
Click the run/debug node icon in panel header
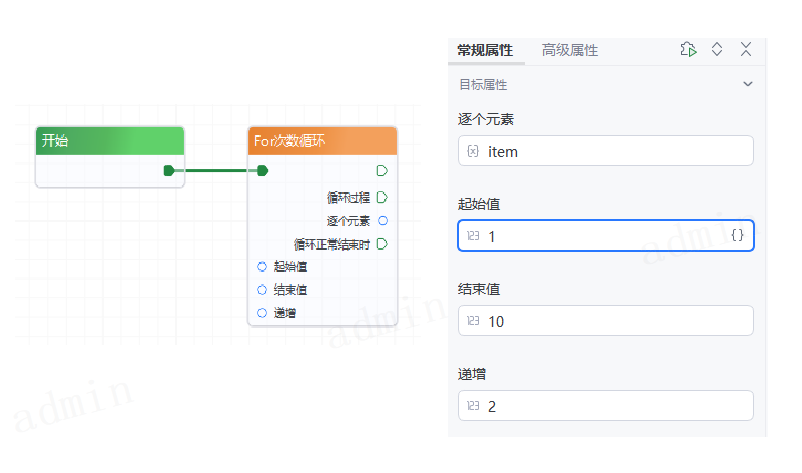(x=687, y=49)
